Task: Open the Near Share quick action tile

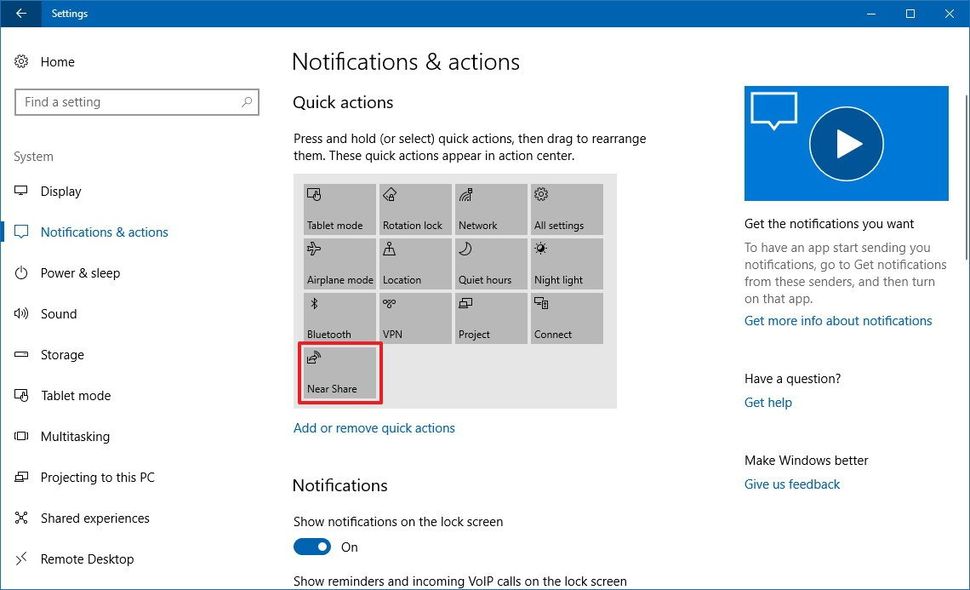Action: pyautogui.click(x=338, y=372)
